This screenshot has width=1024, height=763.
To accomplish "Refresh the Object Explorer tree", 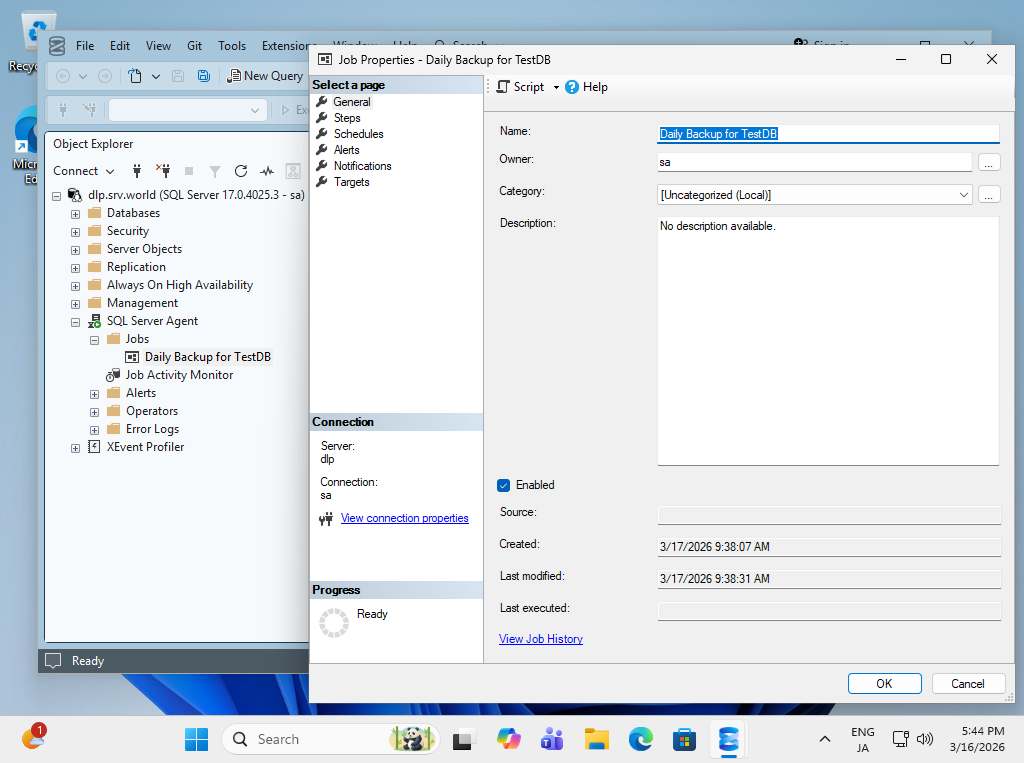I will [x=241, y=171].
